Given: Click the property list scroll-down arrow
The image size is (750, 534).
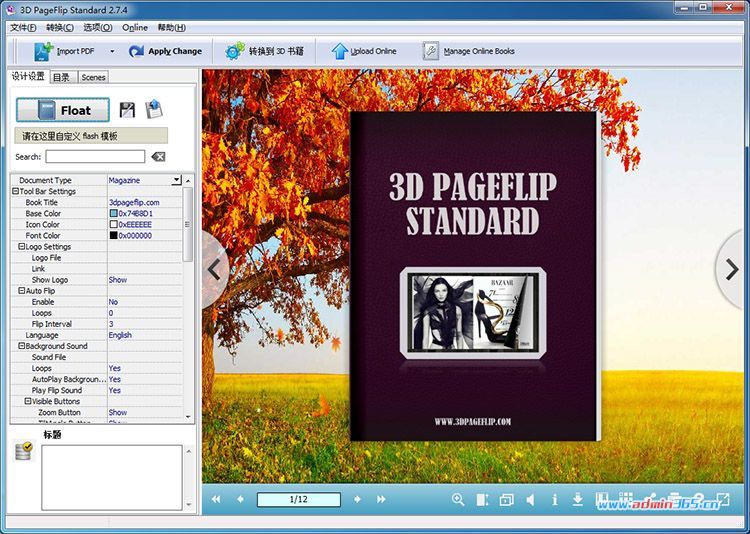Looking at the screenshot, I should click(188, 417).
